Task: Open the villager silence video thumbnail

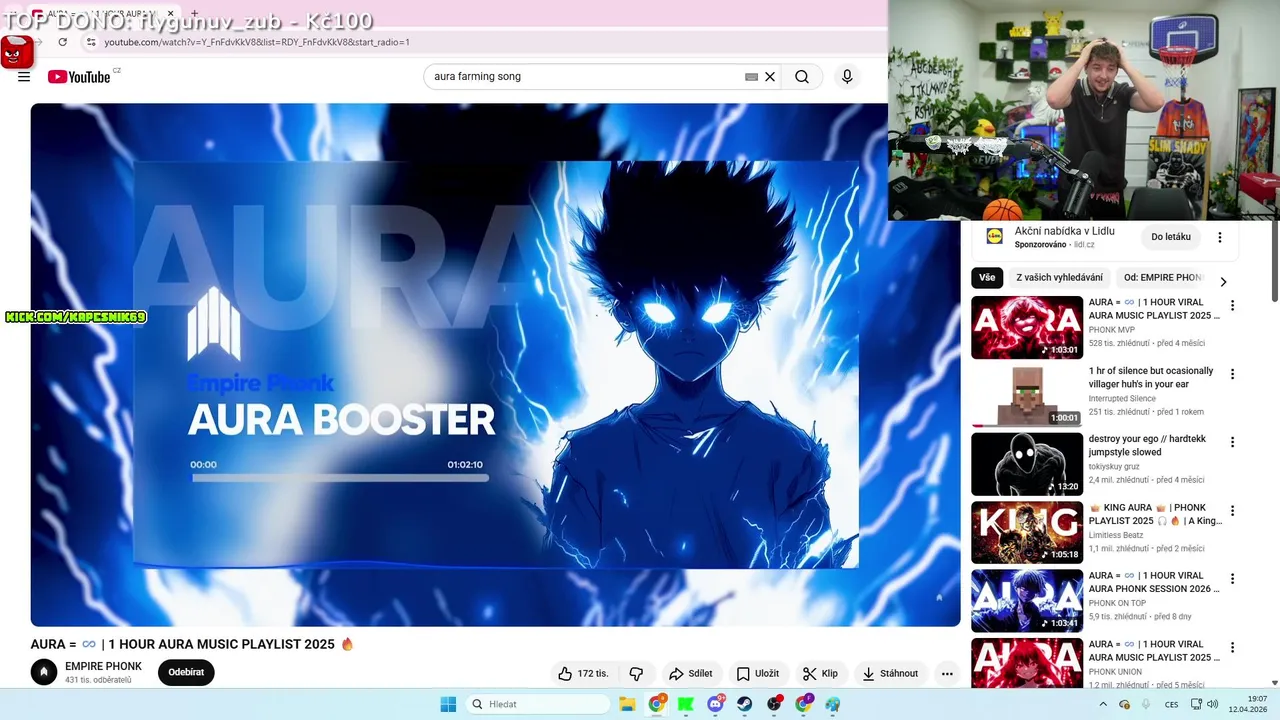Action: 1027,395
